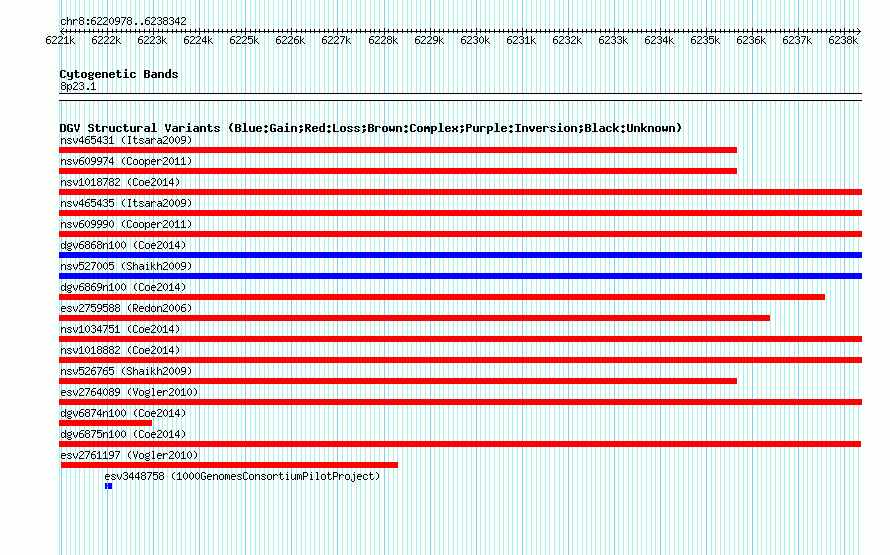Viewport: 890px width, 555px height.
Task: Click the 6233k ruler label
Action: pyautogui.click(x=613, y=40)
